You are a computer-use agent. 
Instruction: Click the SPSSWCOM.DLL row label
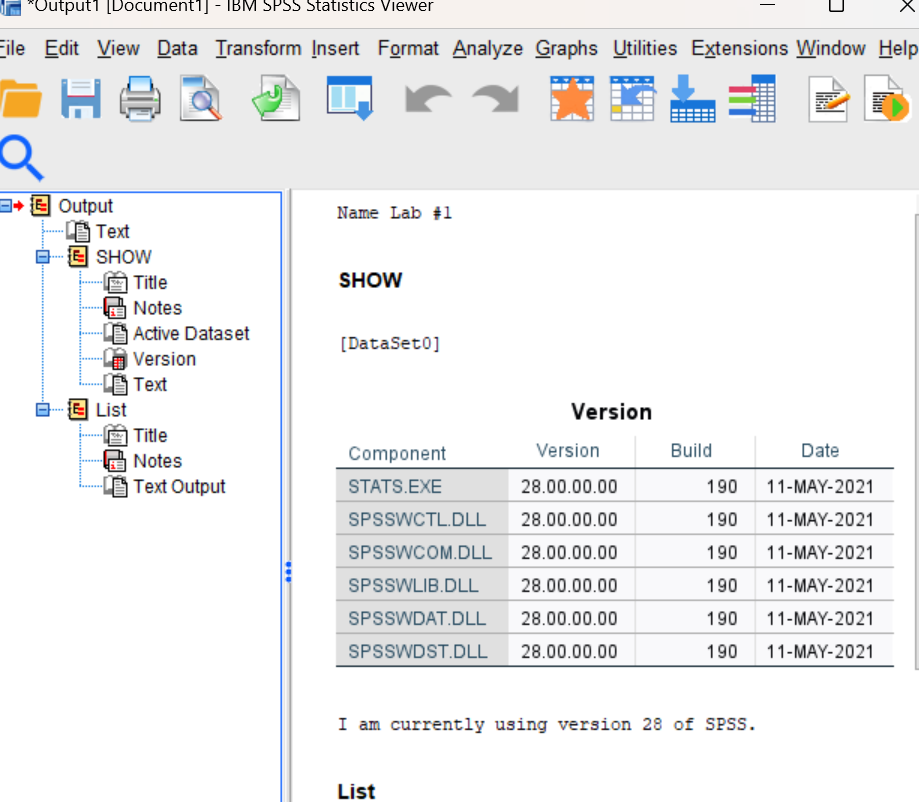[x=422, y=552]
